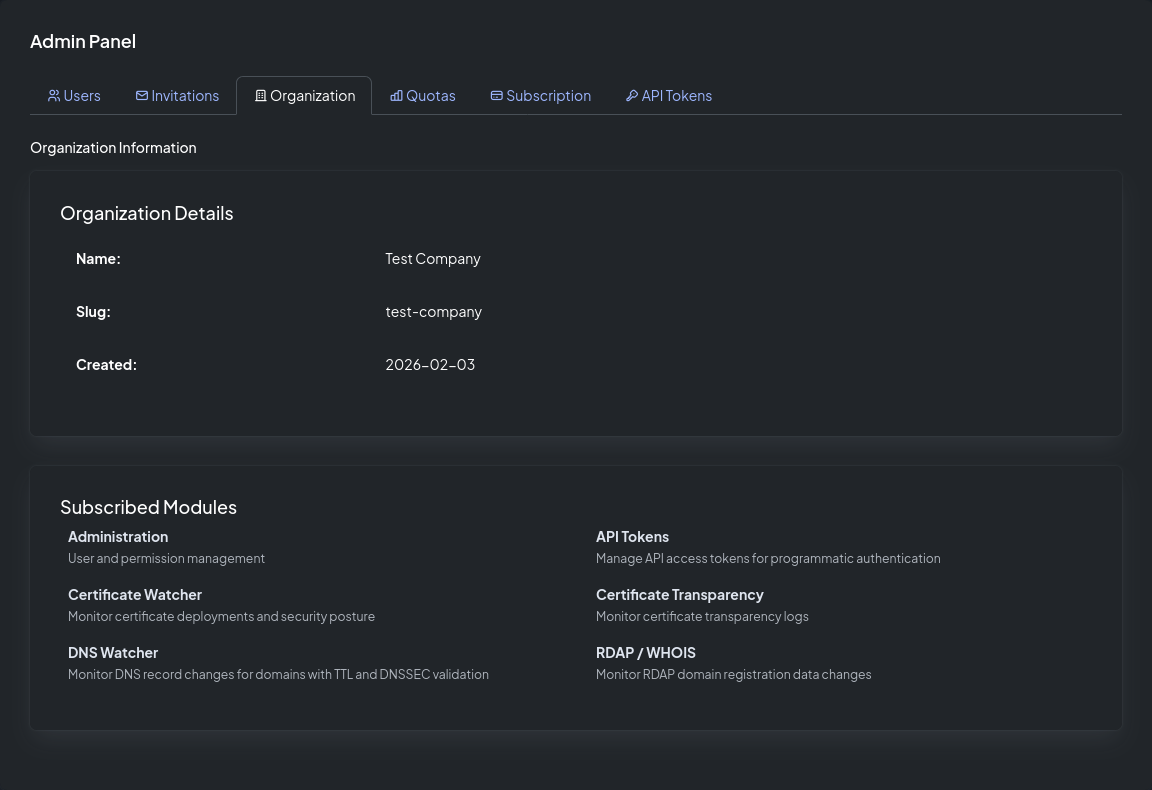Click User and permission management description
This screenshot has height=790, width=1152.
tap(167, 559)
